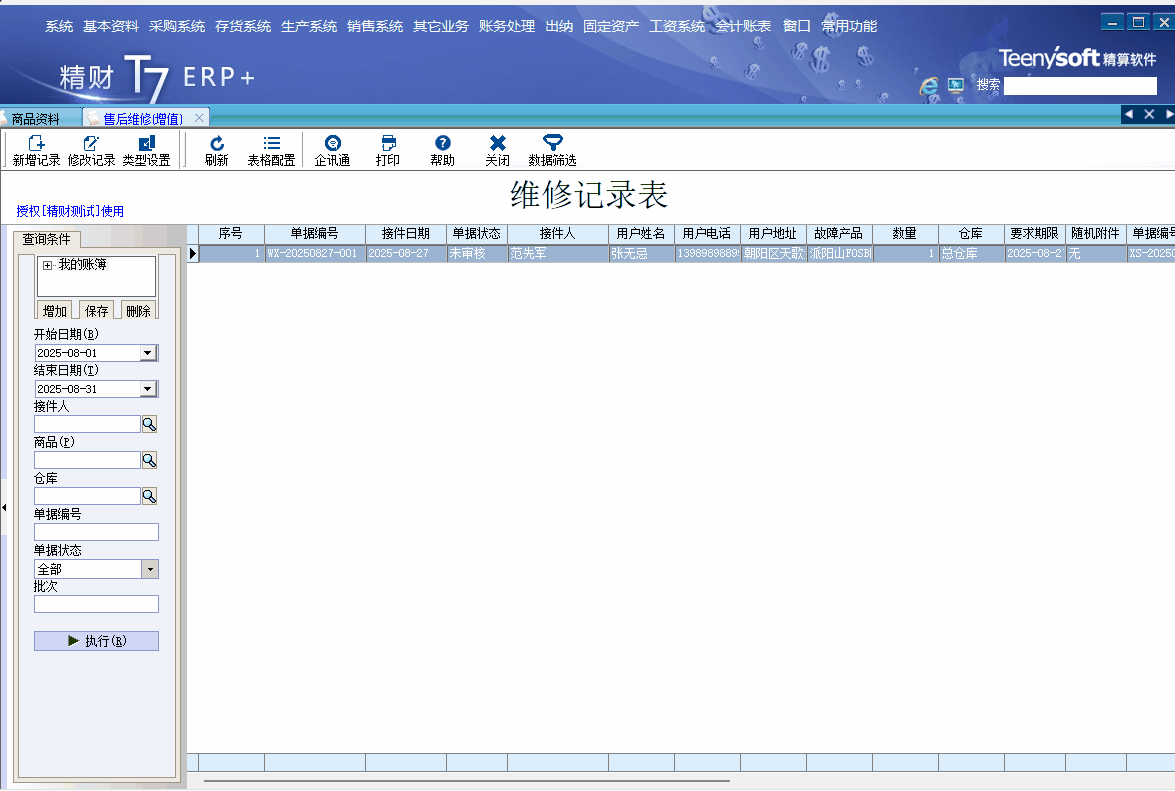Click the 新增记录 (add record) toolbar icon
This screenshot has height=791, width=1175.
coord(36,144)
